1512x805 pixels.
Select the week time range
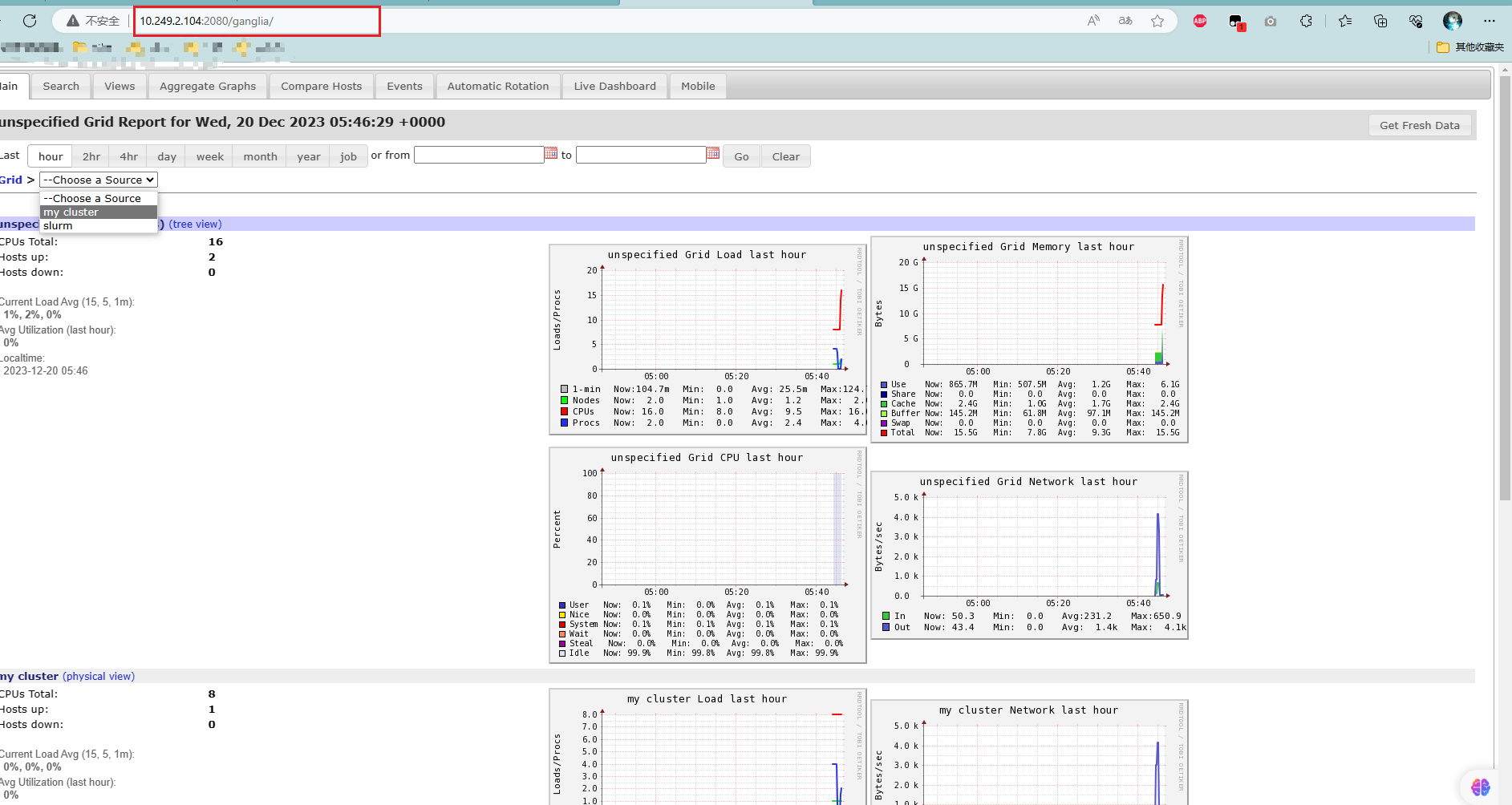210,156
